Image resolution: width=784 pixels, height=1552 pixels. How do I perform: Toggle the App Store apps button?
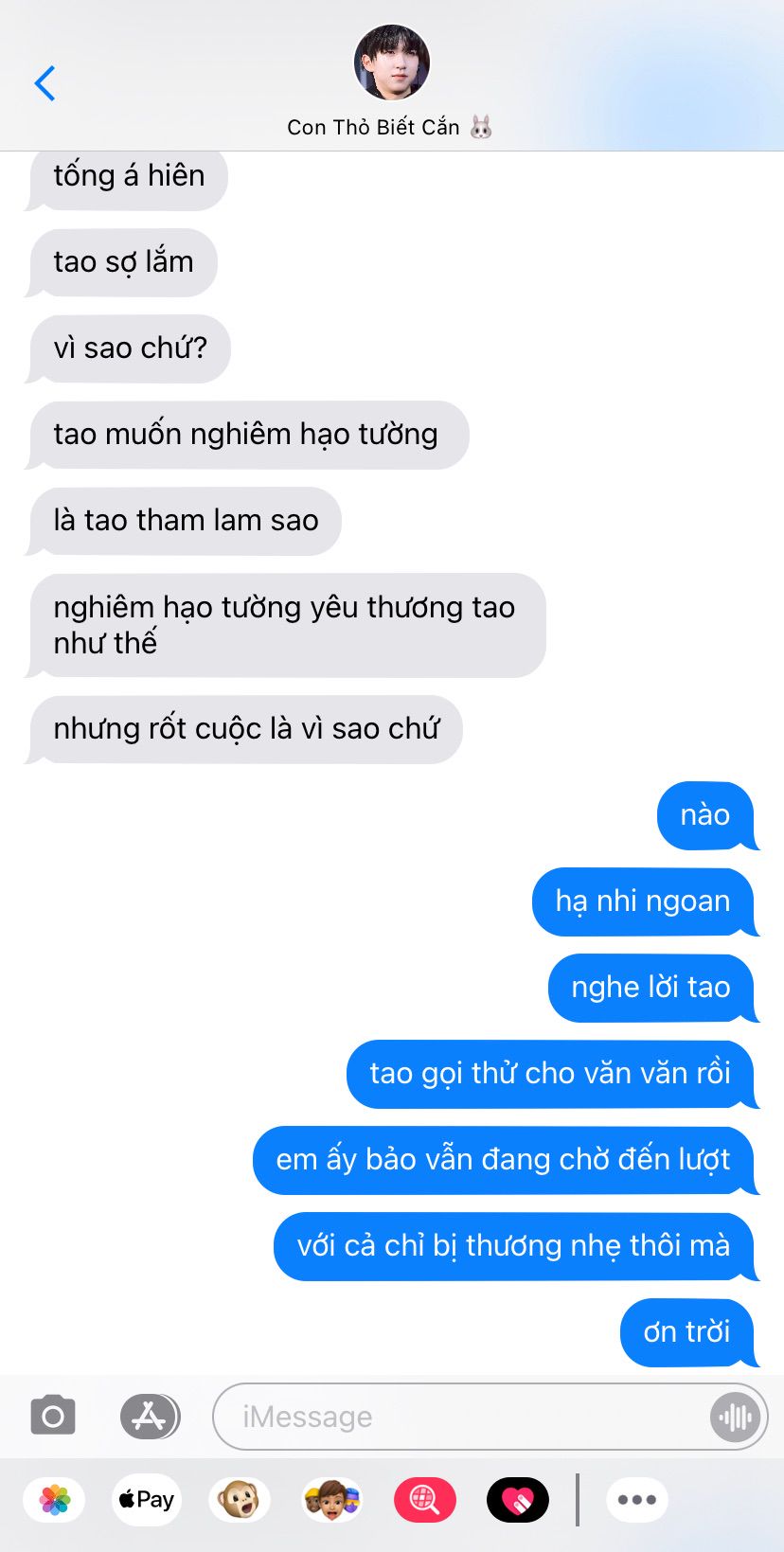[150, 1417]
